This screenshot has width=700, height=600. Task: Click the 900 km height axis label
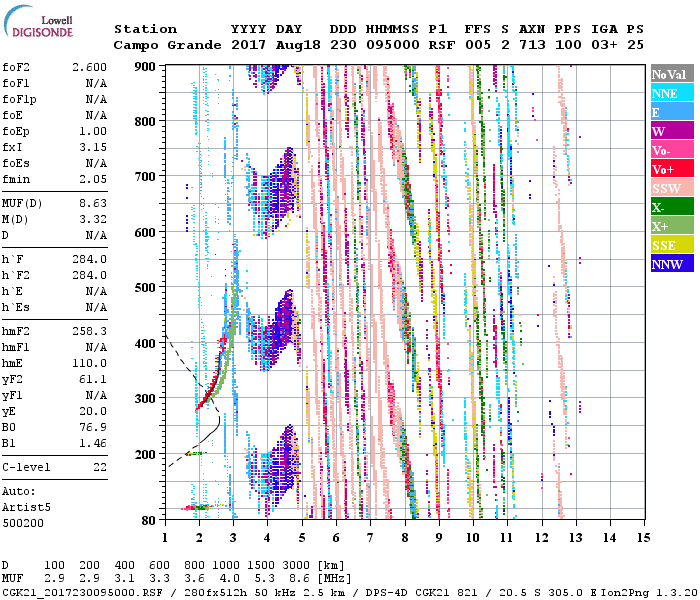click(x=147, y=67)
